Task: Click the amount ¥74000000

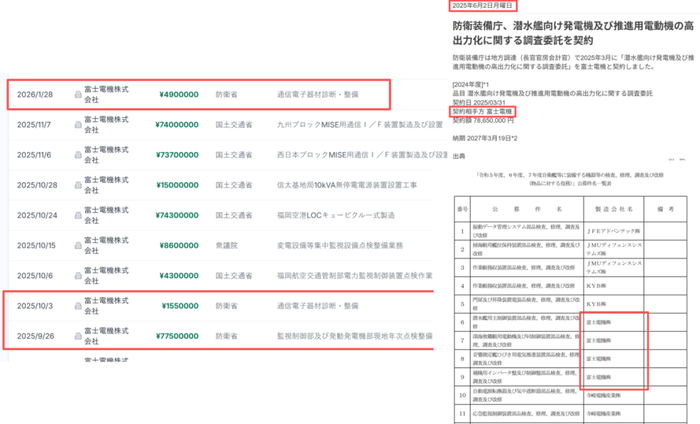Action: click(x=177, y=125)
